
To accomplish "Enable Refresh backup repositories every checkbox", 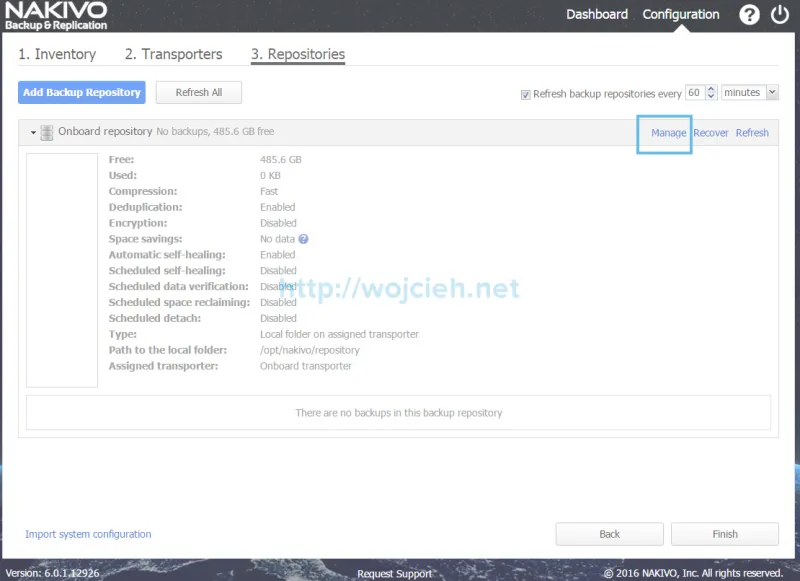I will [x=525, y=93].
